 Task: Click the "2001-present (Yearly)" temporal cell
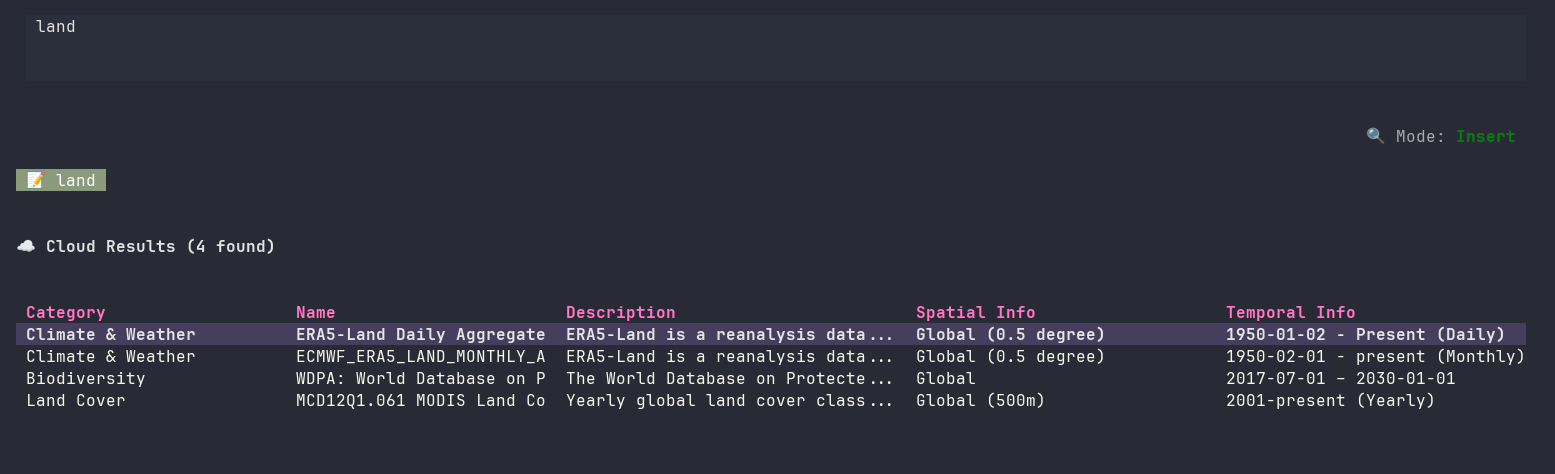tap(1330, 400)
